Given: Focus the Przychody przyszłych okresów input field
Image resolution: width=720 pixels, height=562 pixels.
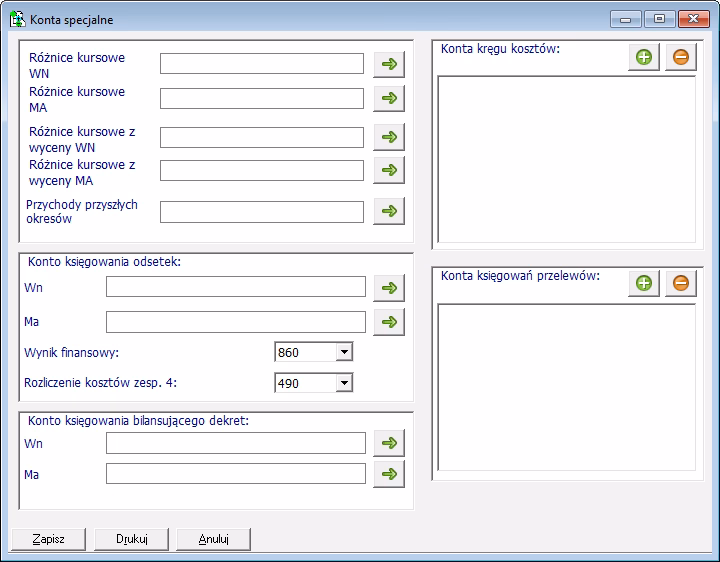Looking at the screenshot, I should point(262,212).
